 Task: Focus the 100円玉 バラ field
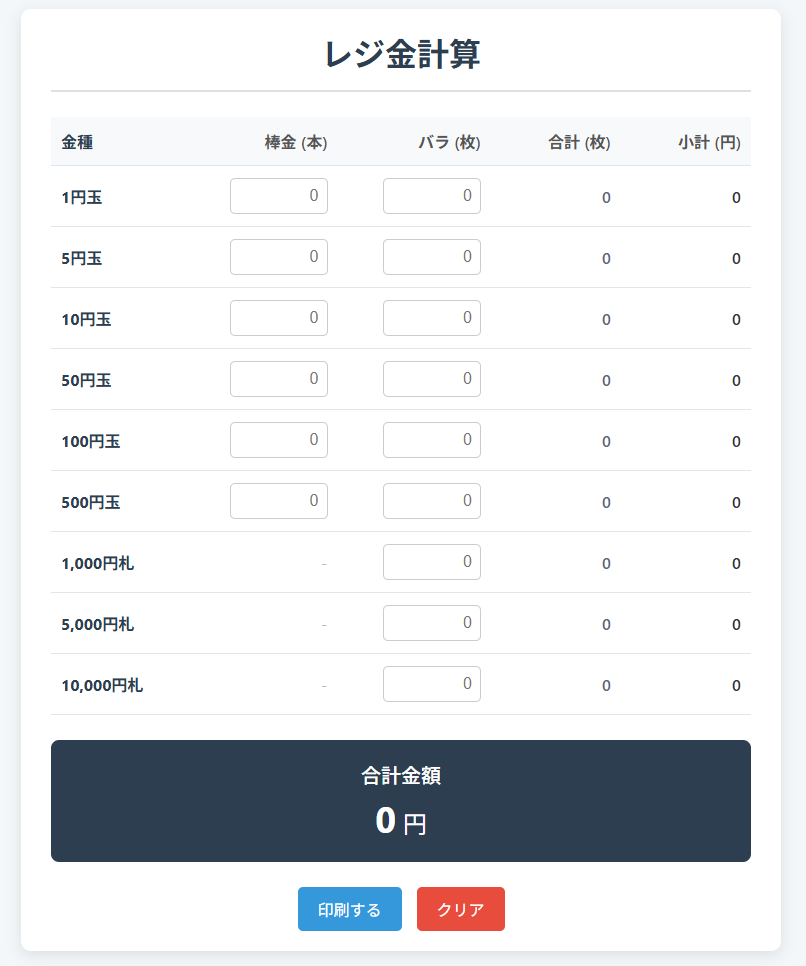coord(431,440)
